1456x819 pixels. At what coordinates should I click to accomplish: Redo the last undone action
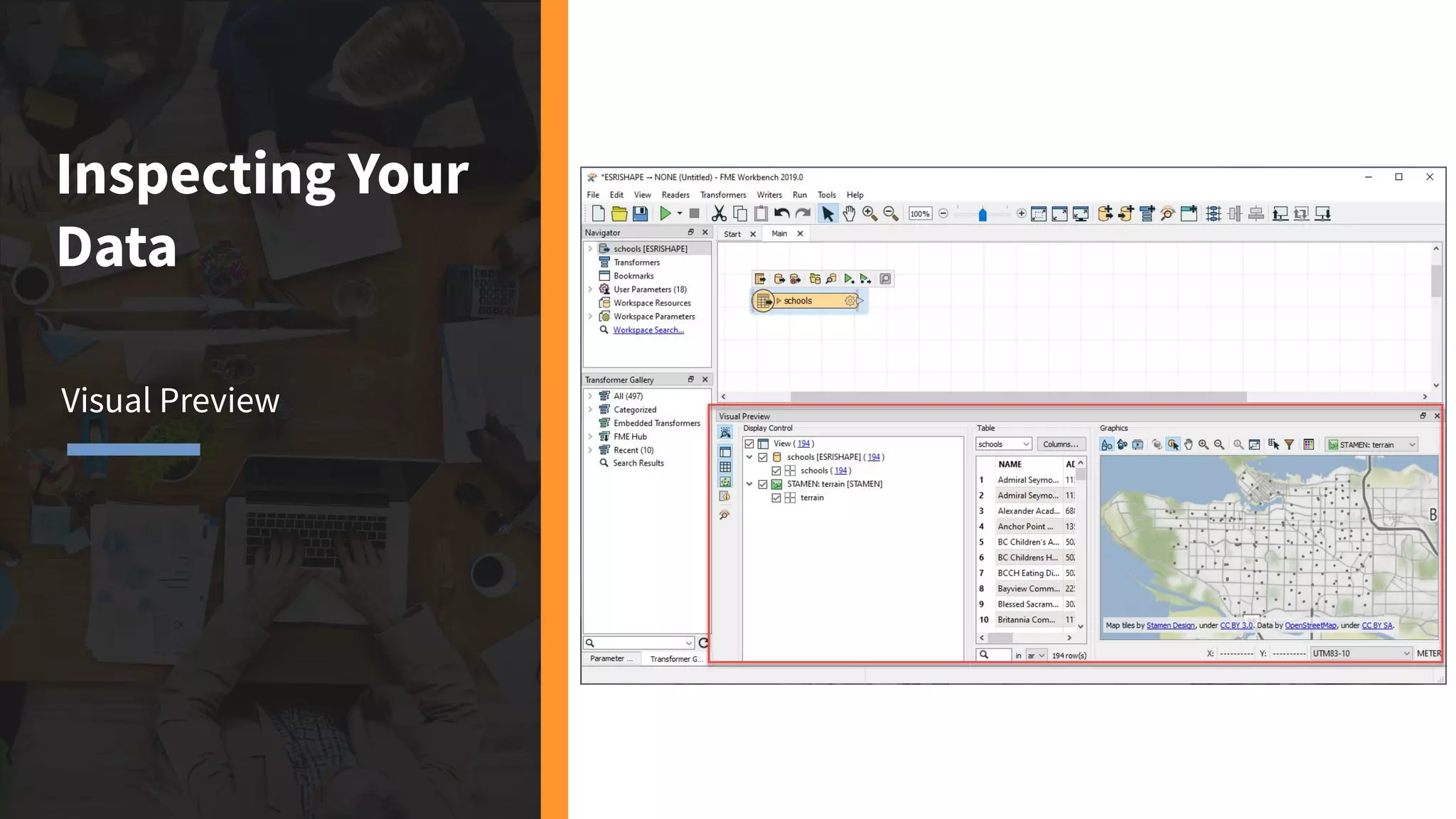click(x=803, y=214)
